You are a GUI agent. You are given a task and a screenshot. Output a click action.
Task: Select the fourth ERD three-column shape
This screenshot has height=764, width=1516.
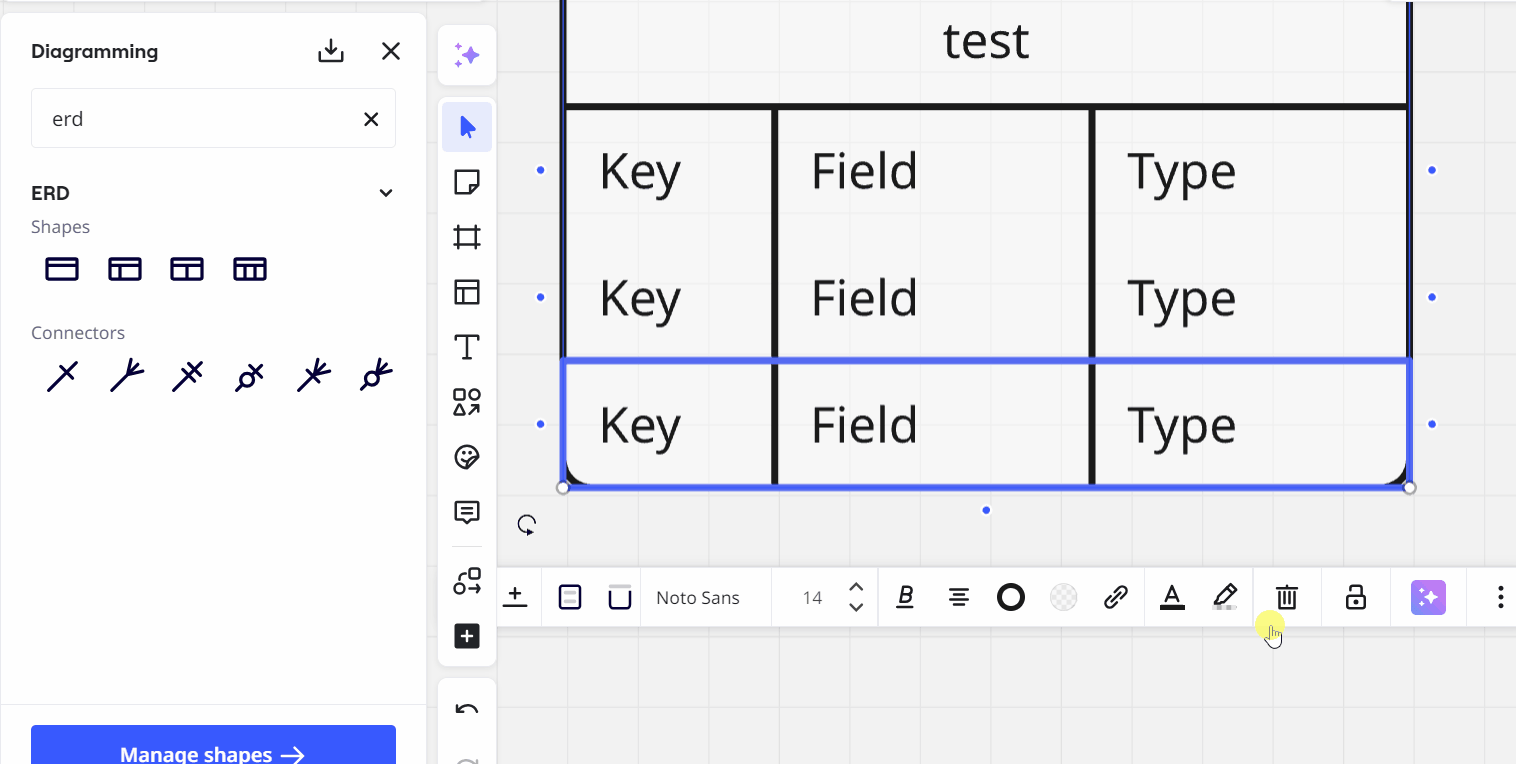pos(250,269)
